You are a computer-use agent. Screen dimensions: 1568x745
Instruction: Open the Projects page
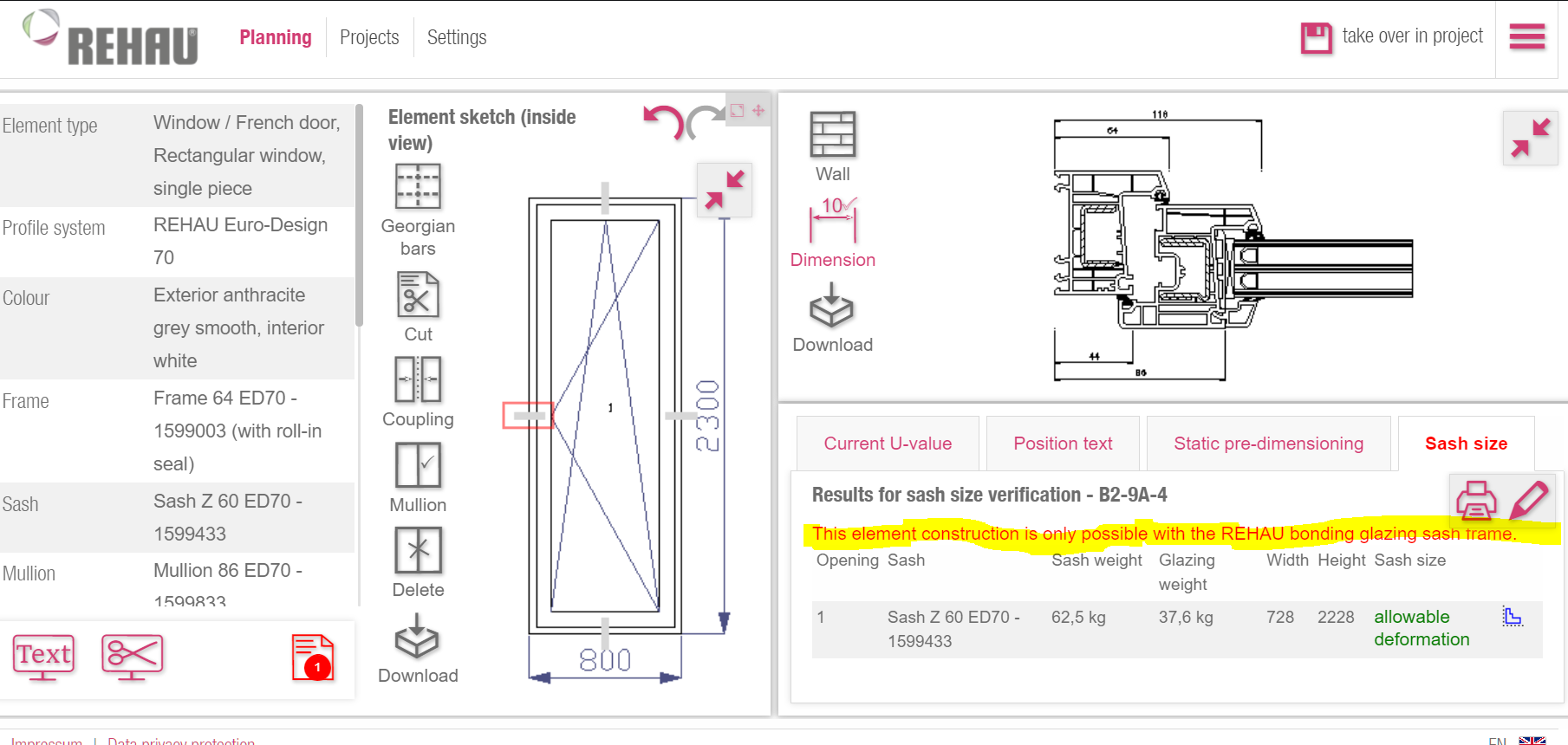[369, 37]
